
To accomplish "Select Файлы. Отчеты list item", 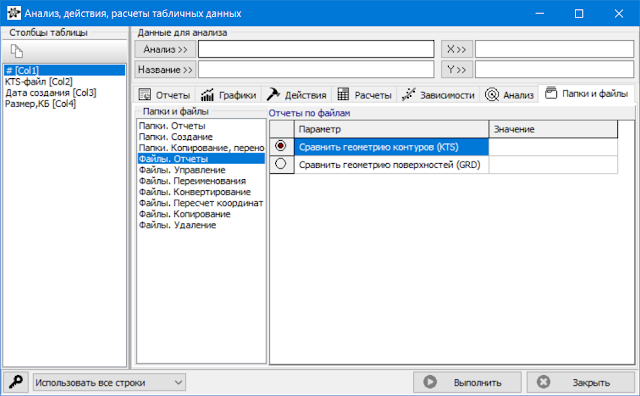I will (x=201, y=159).
